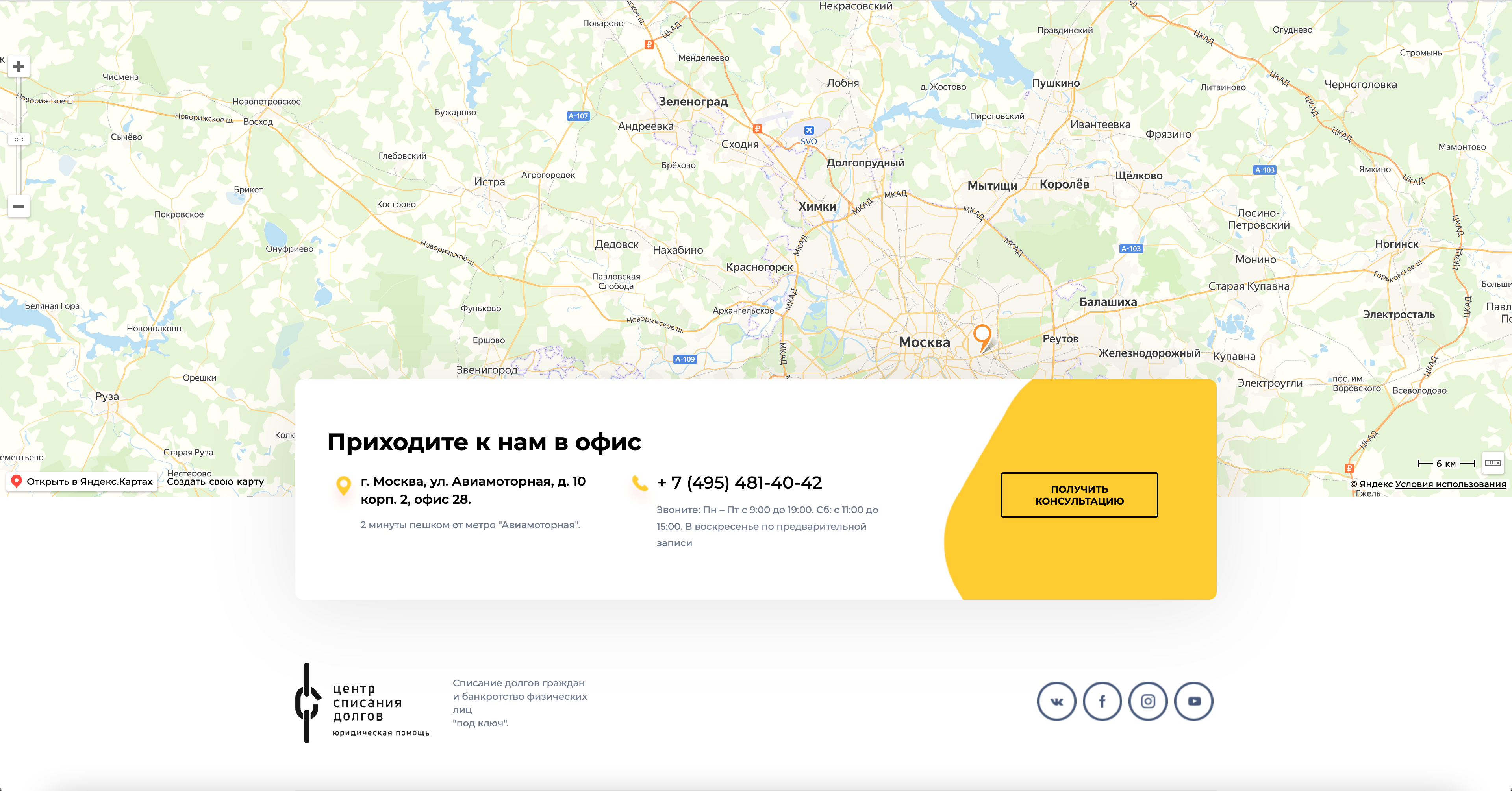Viewport: 1512px width, 791px height.
Task: Click the Красногорск label on map
Action: [x=760, y=268]
